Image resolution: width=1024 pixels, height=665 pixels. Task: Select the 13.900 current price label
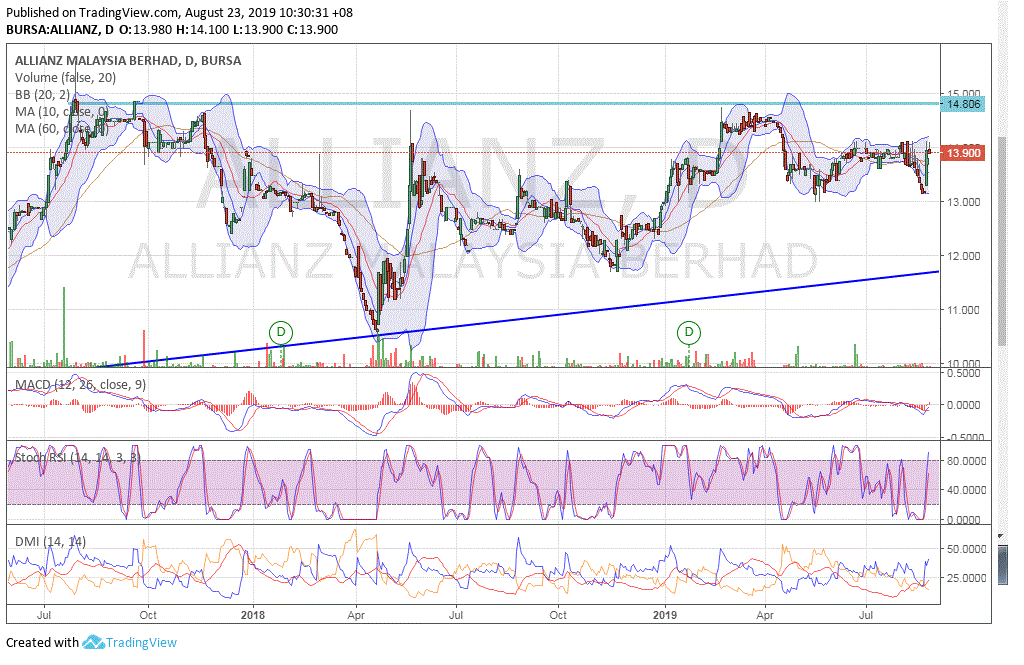tap(963, 153)
